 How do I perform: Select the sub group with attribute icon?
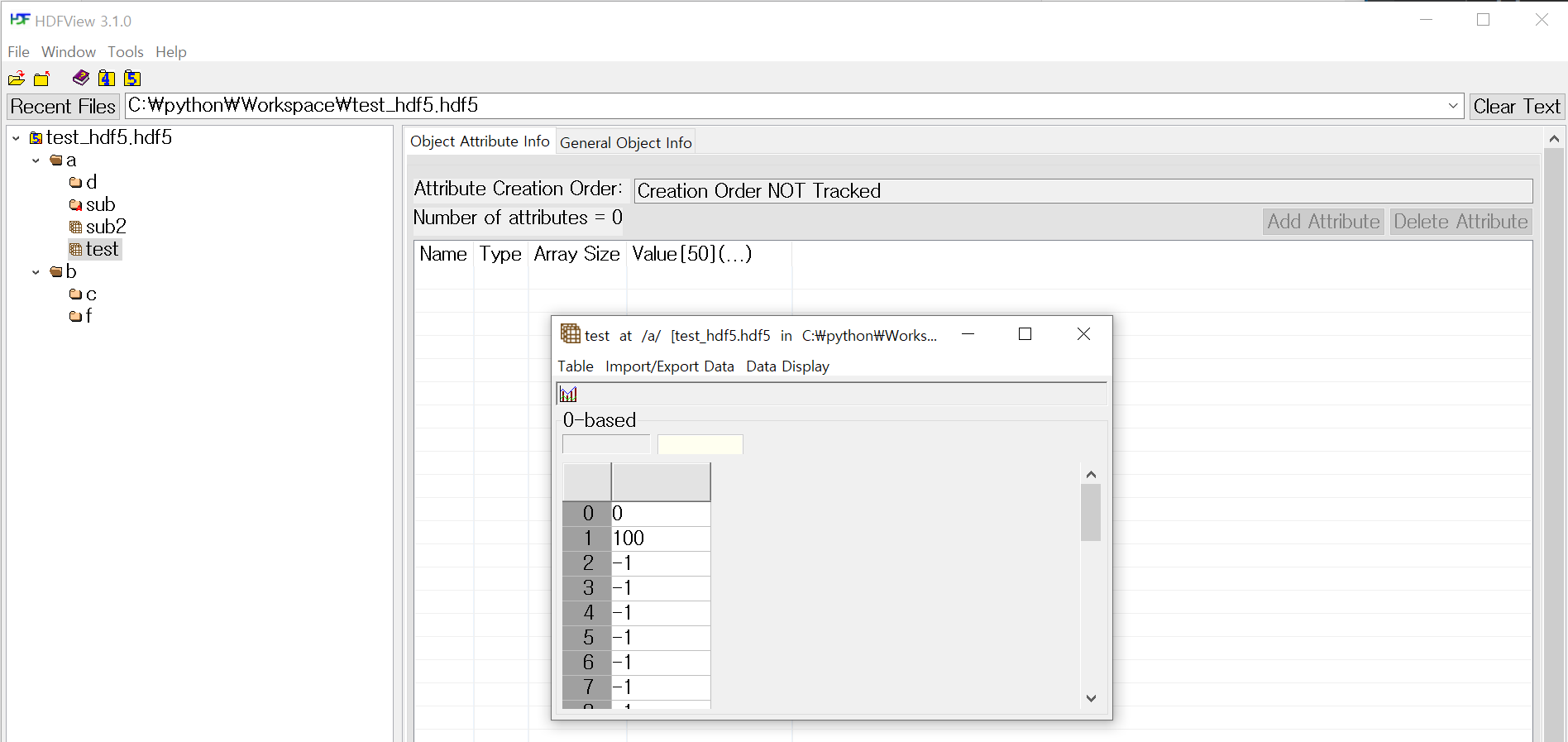tap(99, 204)
